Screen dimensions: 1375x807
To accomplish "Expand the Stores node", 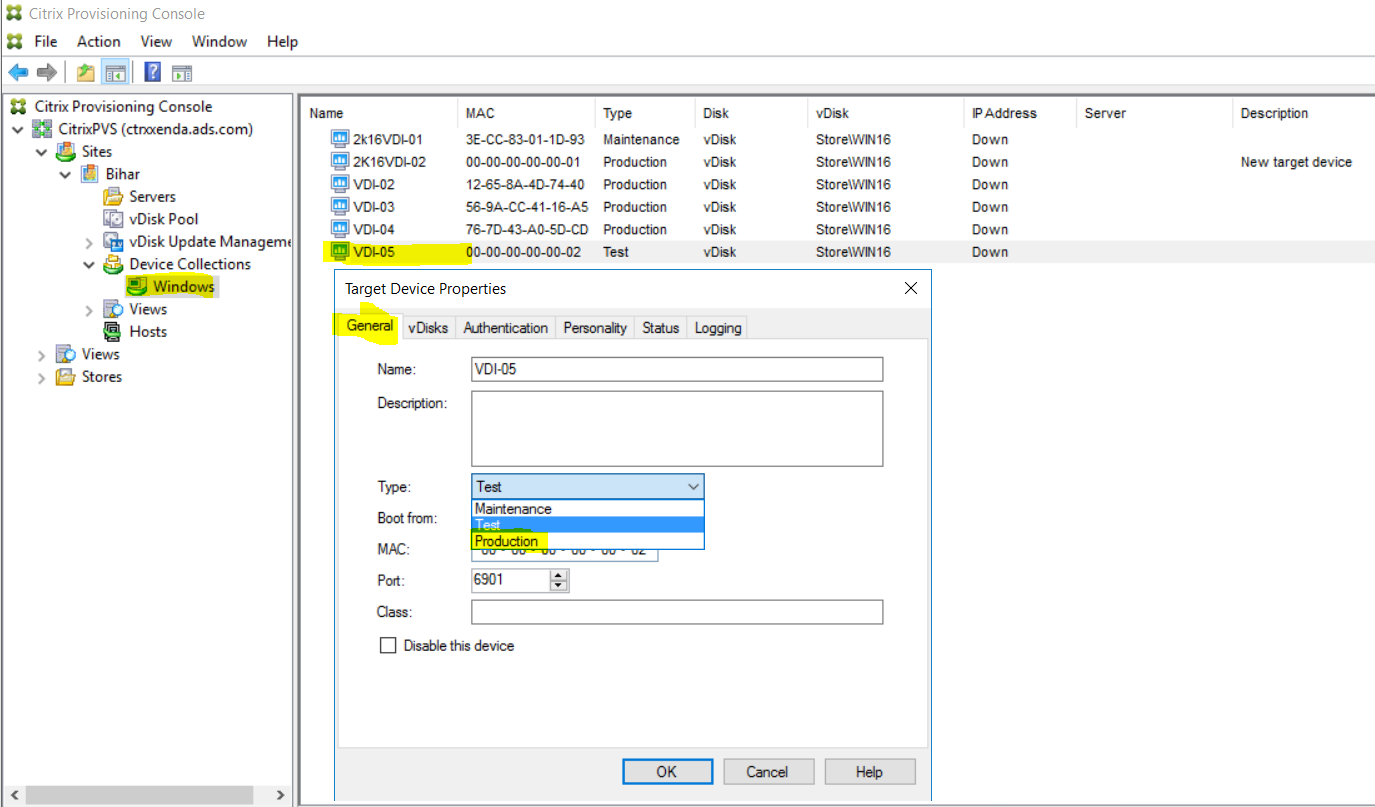I will coord(41,378).
